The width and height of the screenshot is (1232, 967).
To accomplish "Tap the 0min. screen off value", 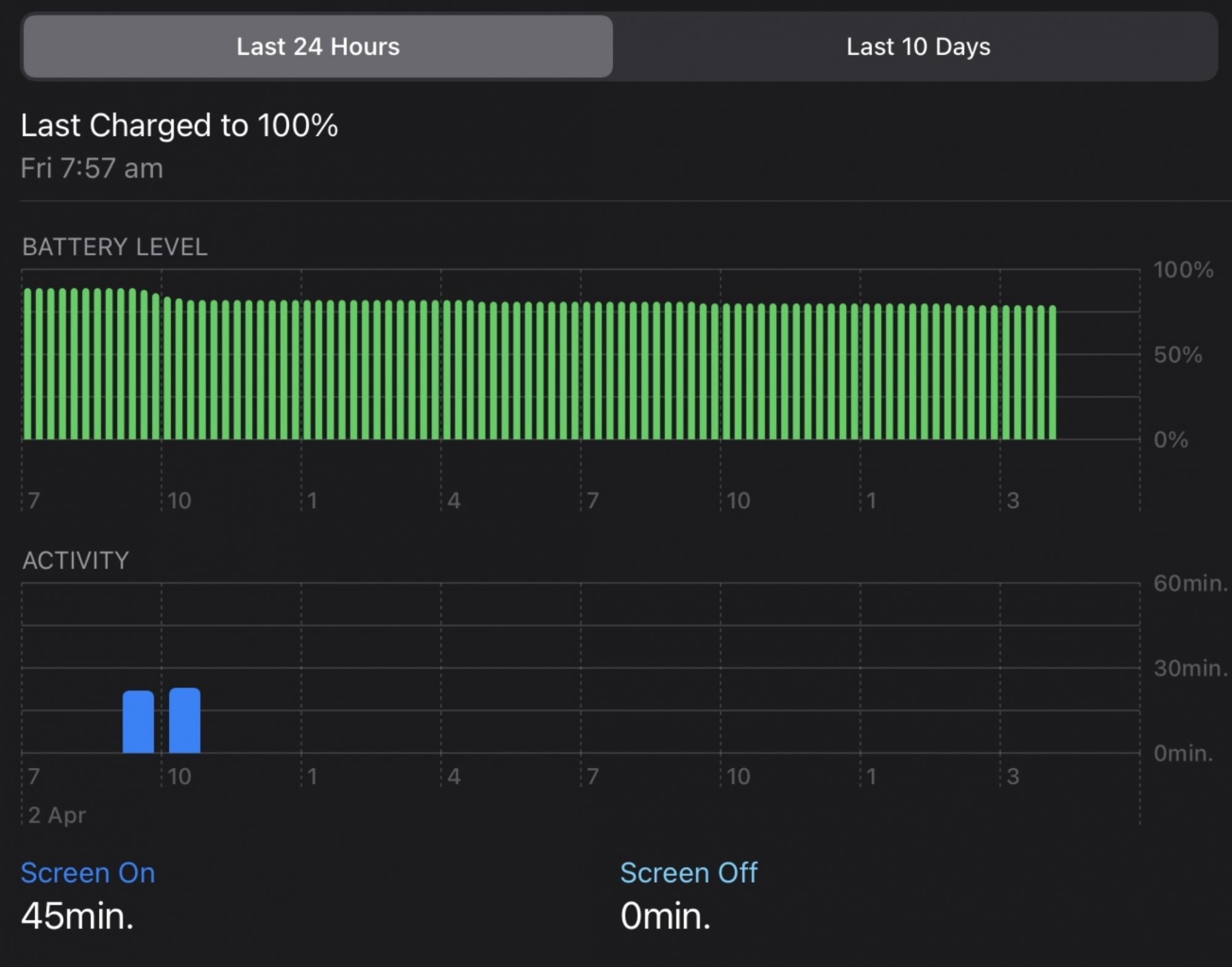I will tap(665, 916).
